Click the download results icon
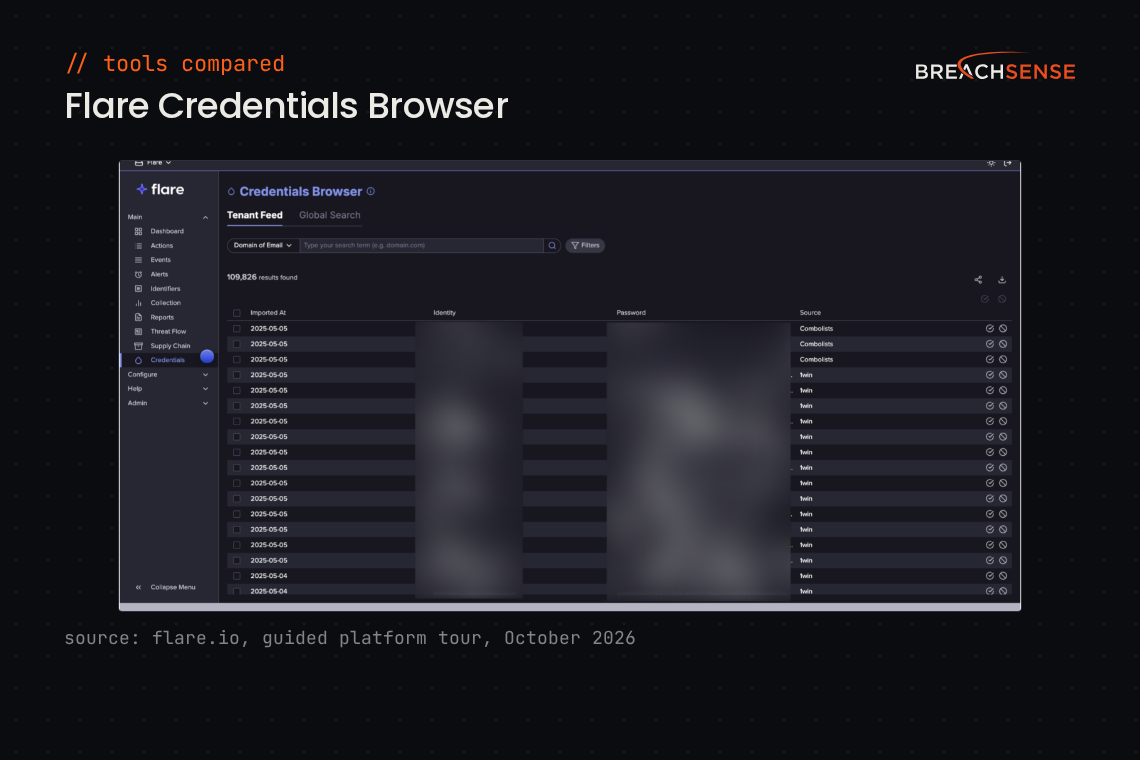1140x760 pixels. 1002,280
